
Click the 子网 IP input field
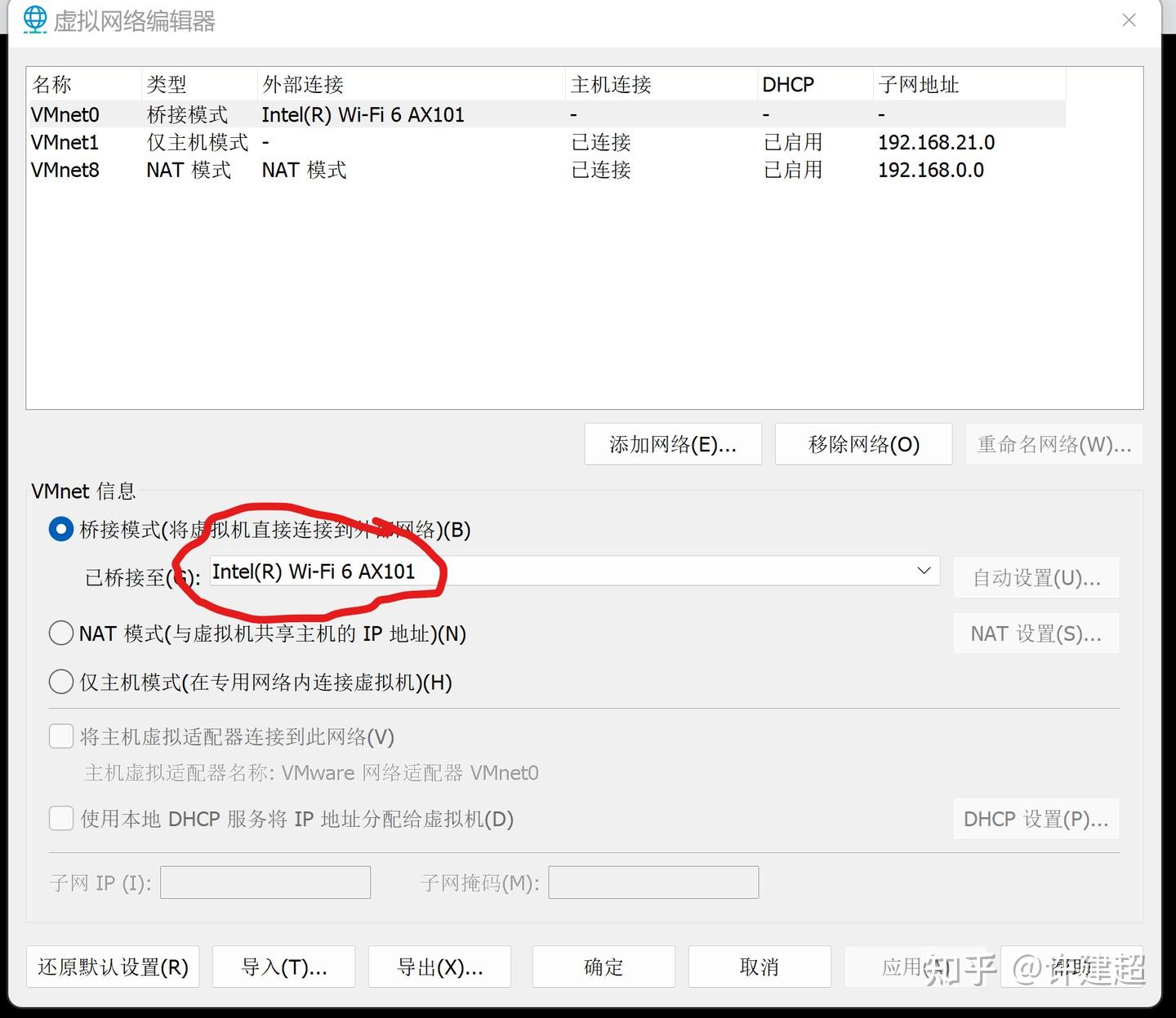(265, 882)
